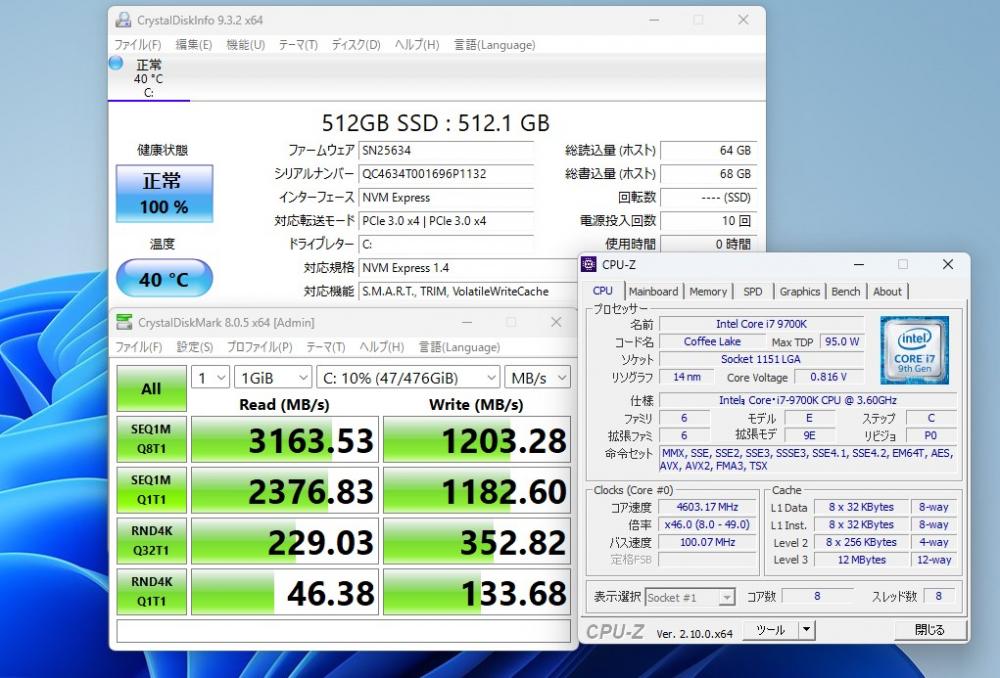The image size is (1000, 678).
Task: Click the 40 °C temperature indicator button
Action: [x=164, y=279]
